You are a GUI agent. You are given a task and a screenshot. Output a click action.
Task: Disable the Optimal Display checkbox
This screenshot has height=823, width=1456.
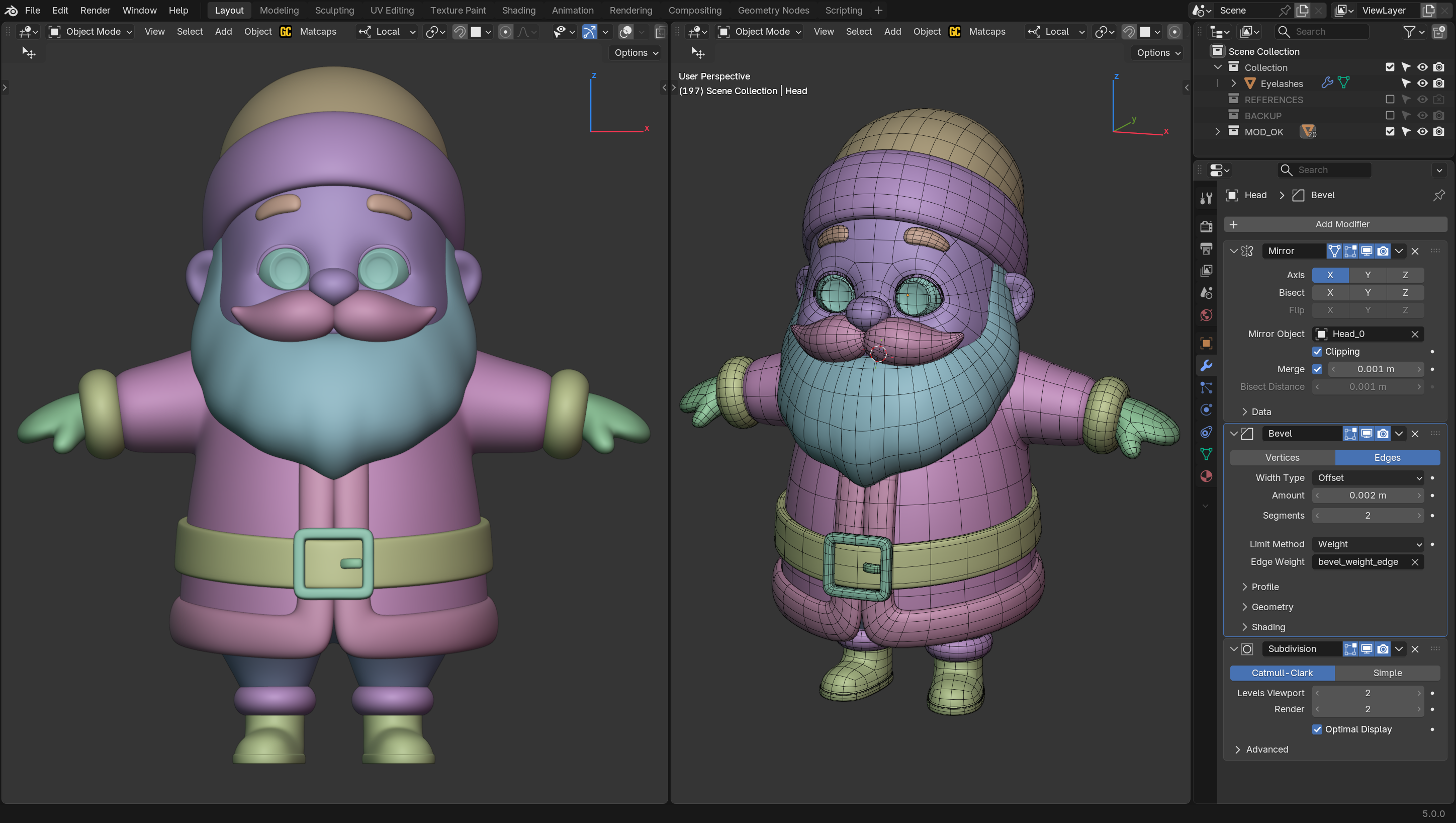click(1317, 729)
